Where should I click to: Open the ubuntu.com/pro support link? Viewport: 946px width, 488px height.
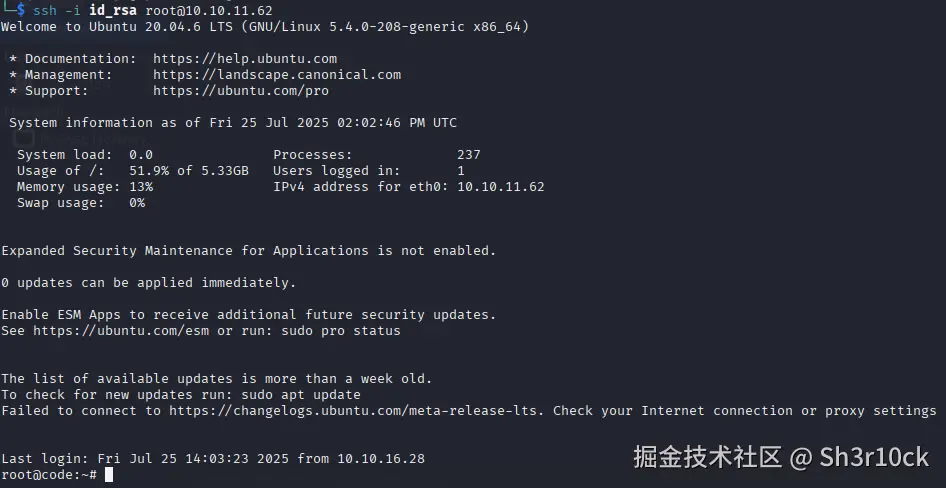pos(241,91)
